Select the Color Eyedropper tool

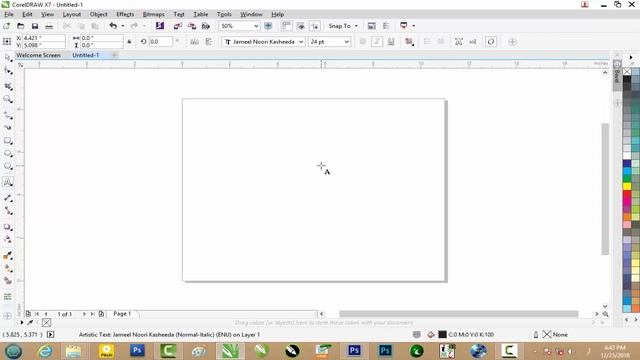pos(8,256)
